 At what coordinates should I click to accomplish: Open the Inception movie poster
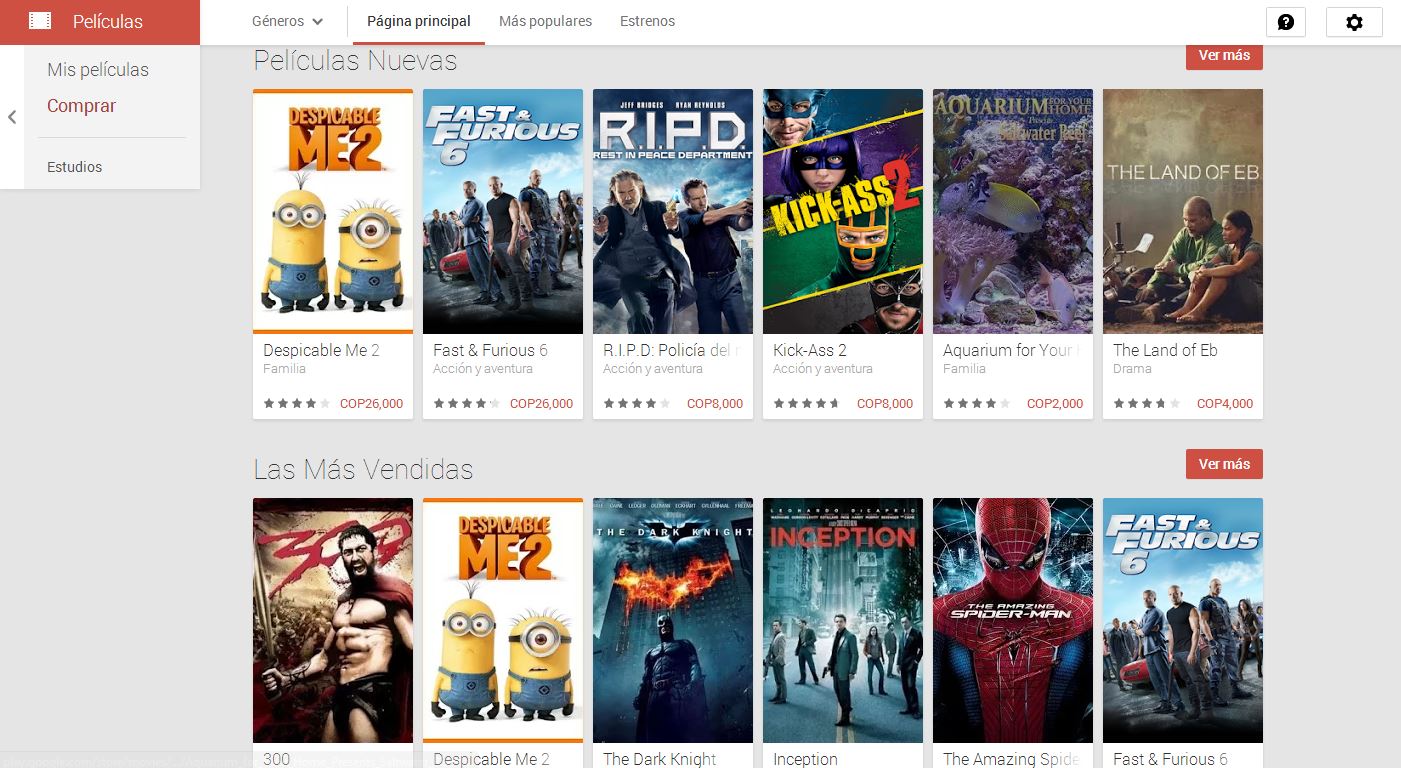coord(843,620)
